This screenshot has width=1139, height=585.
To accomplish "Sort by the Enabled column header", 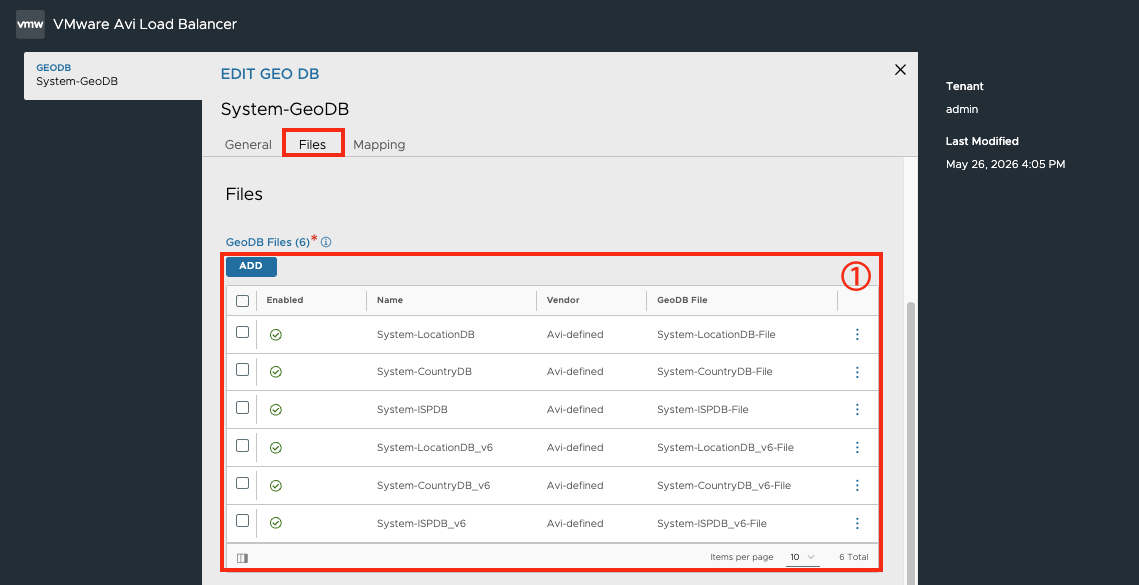I will click(x=285, y=300).
